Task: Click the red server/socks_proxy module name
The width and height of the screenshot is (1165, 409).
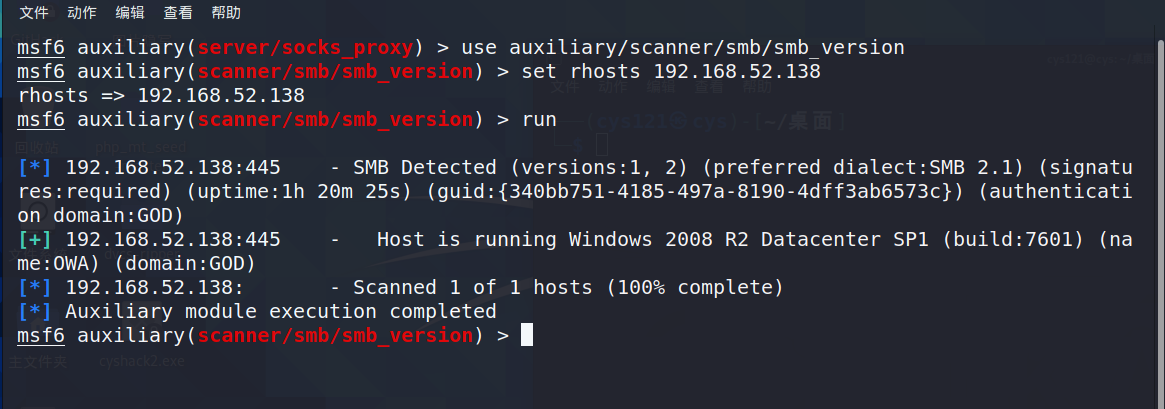Action: [x=305, y=48]
